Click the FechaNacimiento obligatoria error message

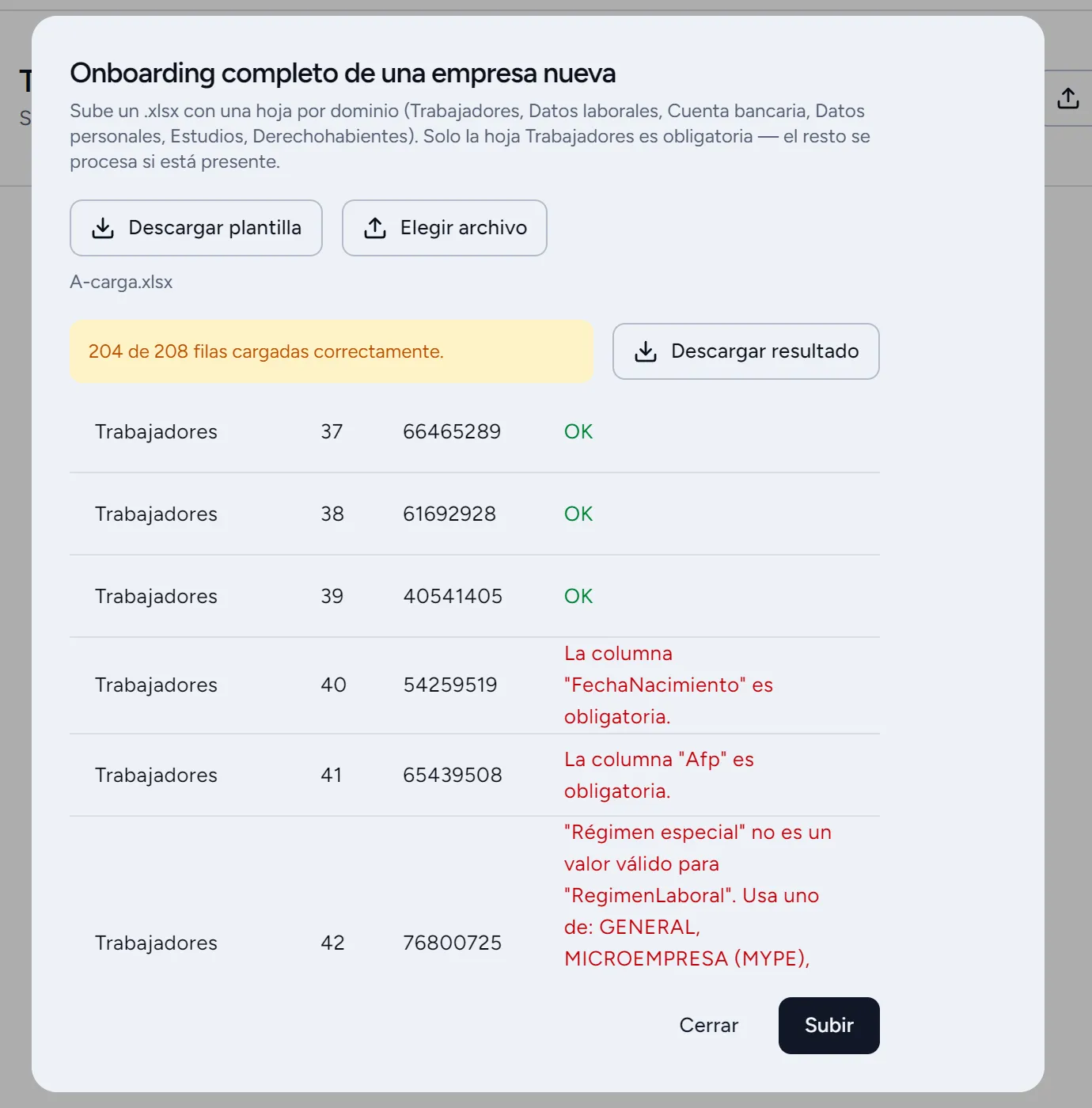tap(669, 685)
